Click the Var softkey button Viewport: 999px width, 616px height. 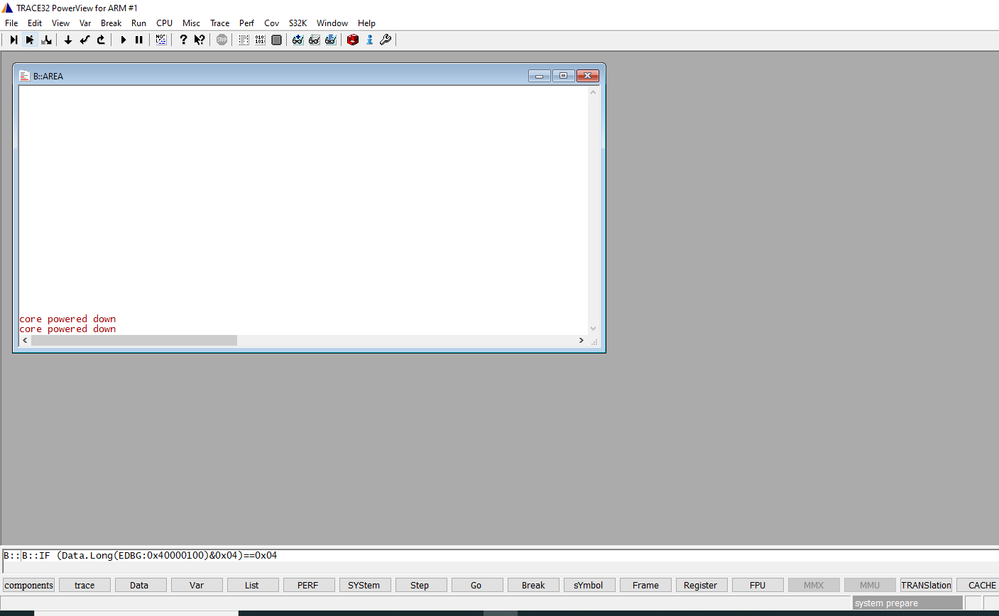point(197,585)
